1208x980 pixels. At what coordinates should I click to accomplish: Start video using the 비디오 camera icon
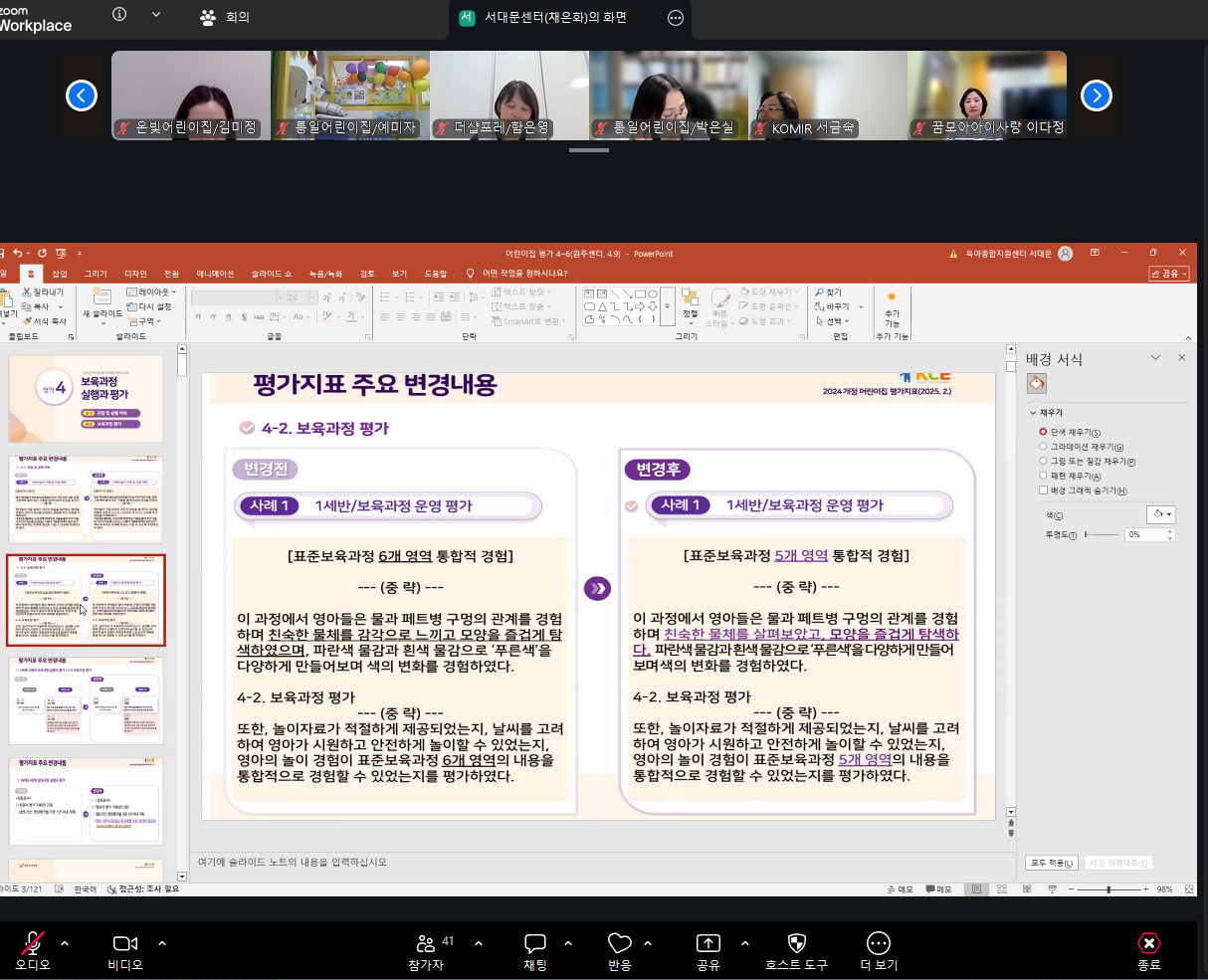(x=125, y=943)
